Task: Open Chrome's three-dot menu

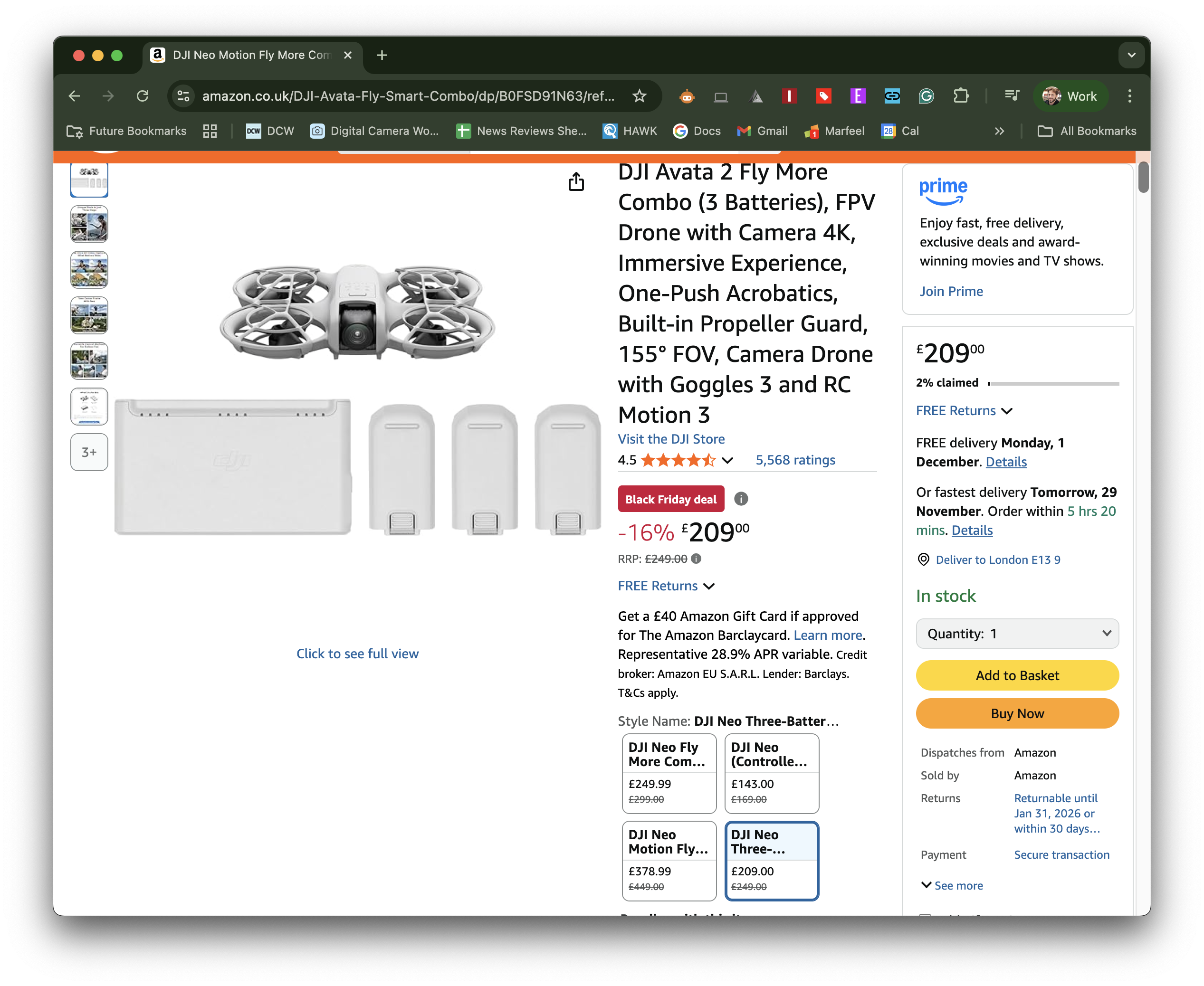Action: point(1129,96)
